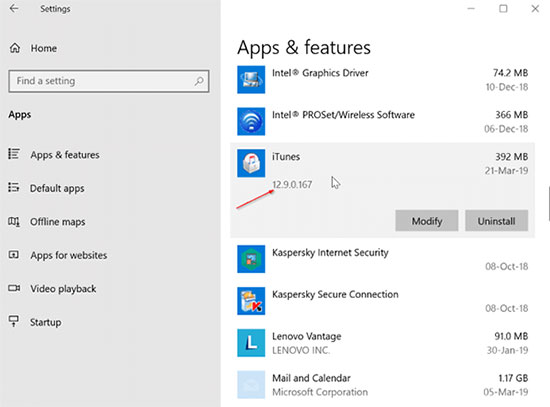Click the Video playback camera icon
550x407 pixels.
click(x=14, y=288)
